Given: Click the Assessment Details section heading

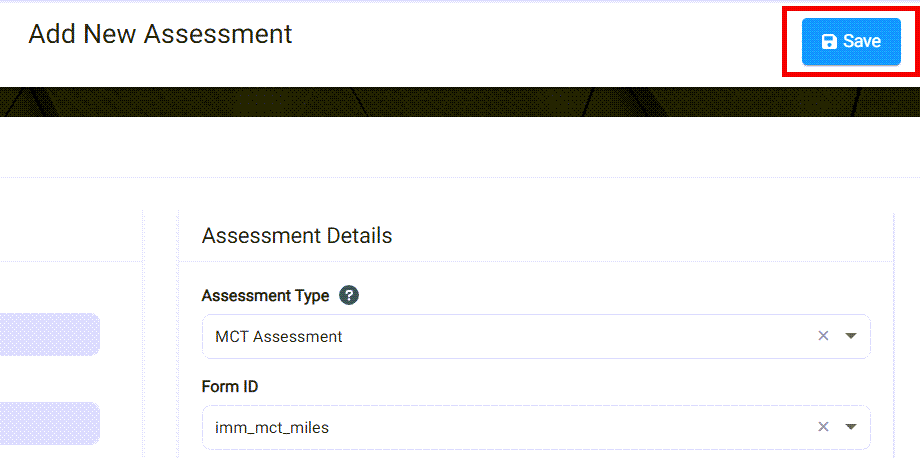Looking at the screenshot, I should (297, 236).
